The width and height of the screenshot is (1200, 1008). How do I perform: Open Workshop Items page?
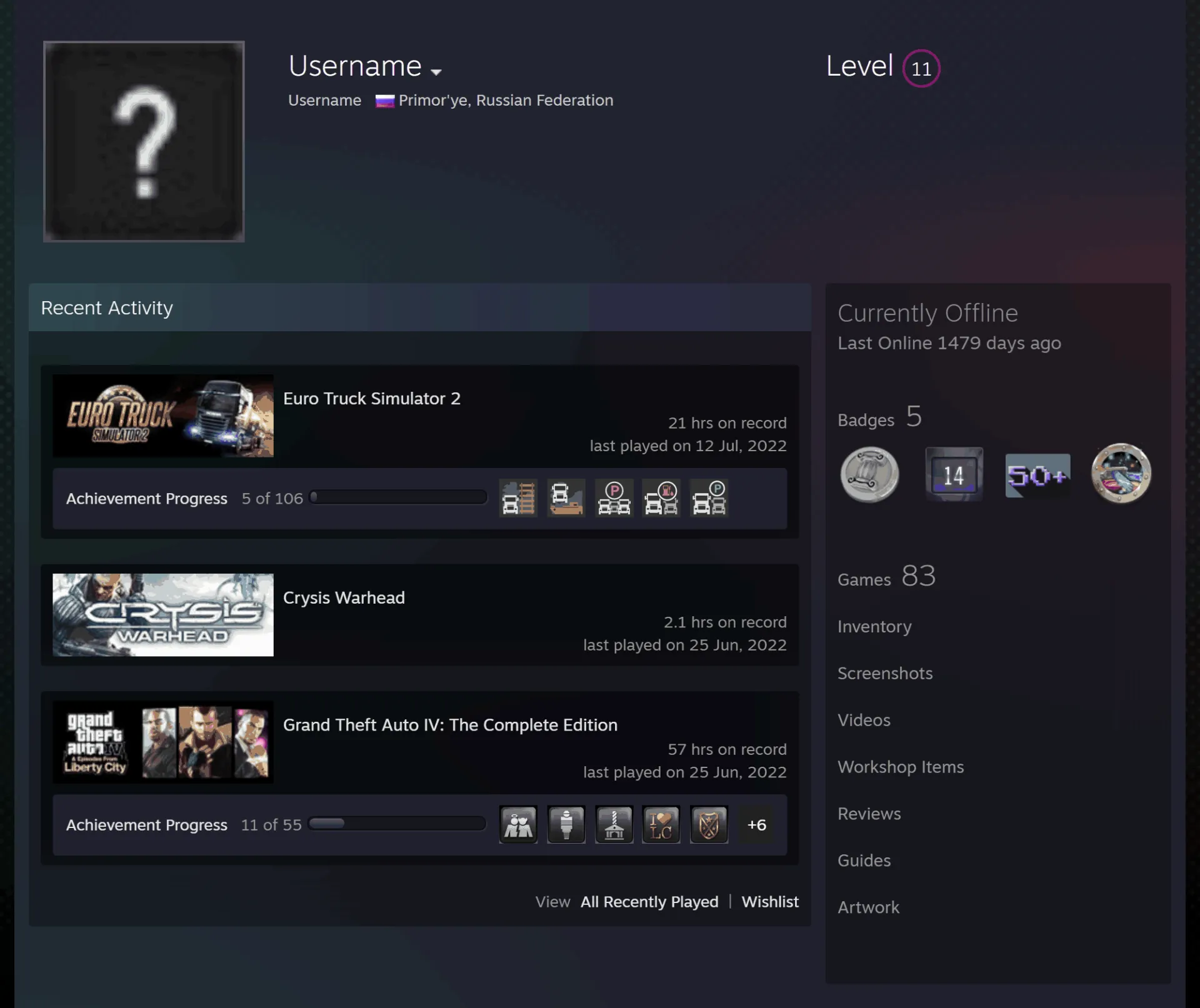coord(901,767)
